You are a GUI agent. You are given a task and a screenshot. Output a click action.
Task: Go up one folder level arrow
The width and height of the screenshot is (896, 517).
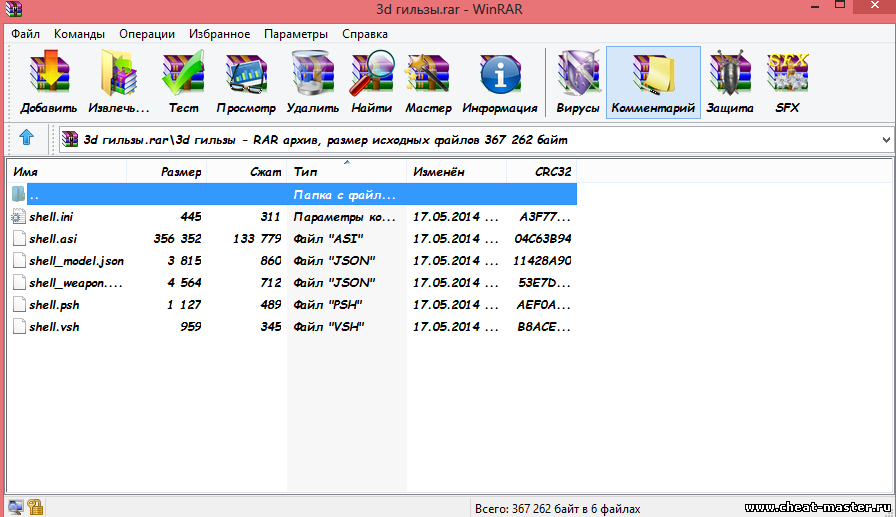[27, 139]
